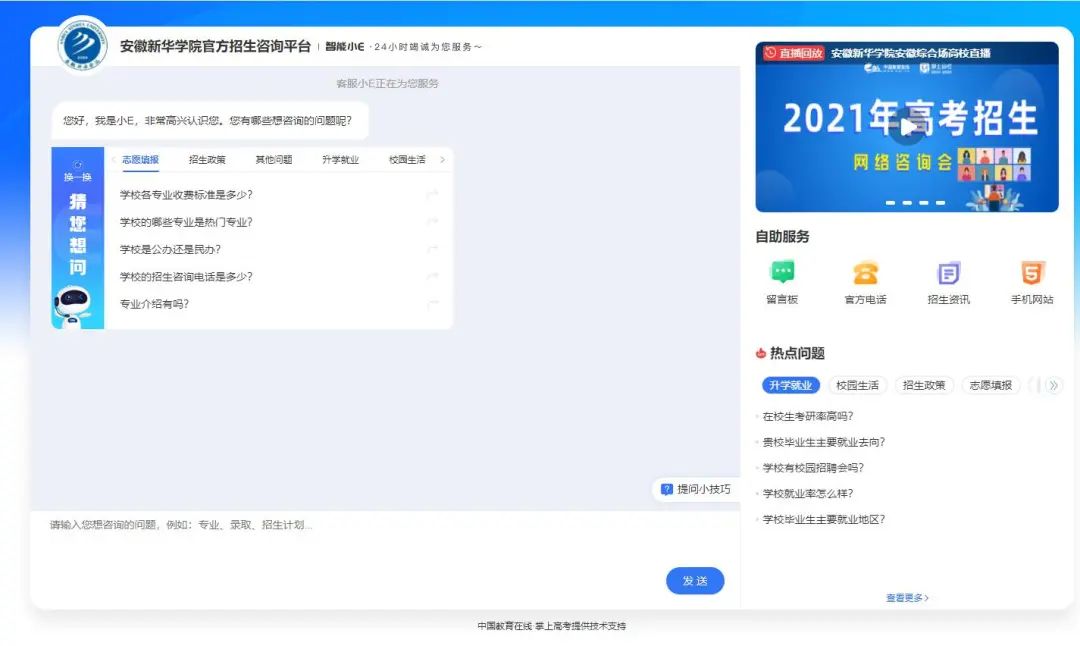Select the 升学就业 tab in chat
The height and width of the screenshot is (646, 1080).
pyautogui.click(x=341, y=160)
